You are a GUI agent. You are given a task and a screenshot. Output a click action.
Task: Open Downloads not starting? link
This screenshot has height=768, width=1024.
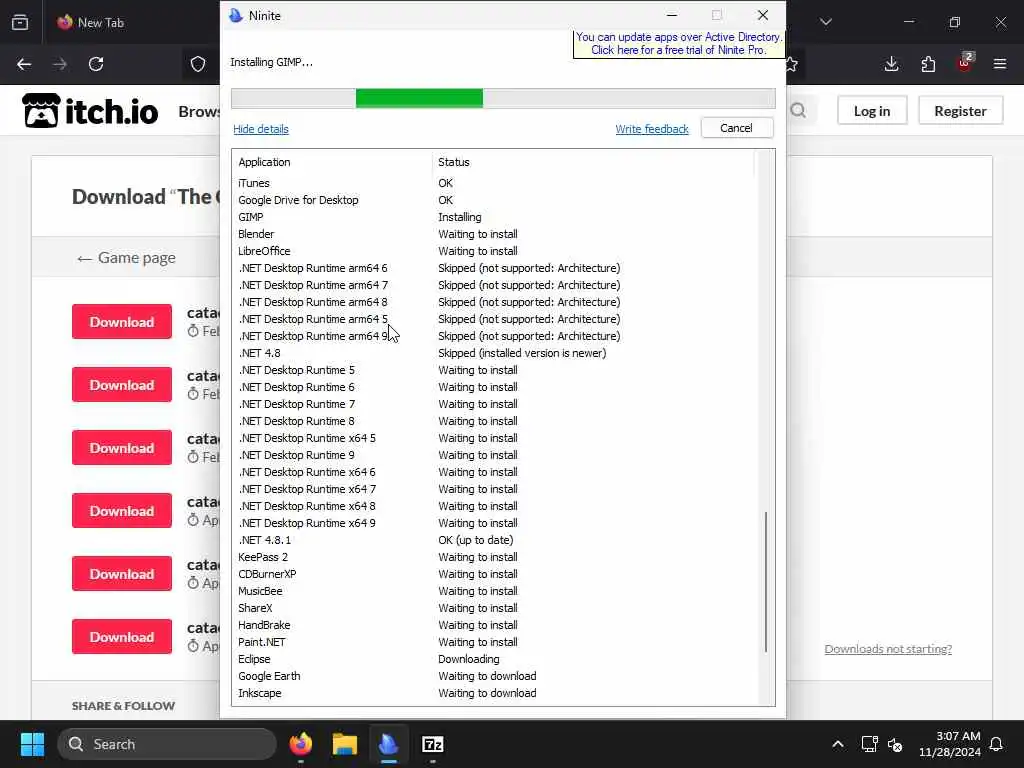coord(888,648)
